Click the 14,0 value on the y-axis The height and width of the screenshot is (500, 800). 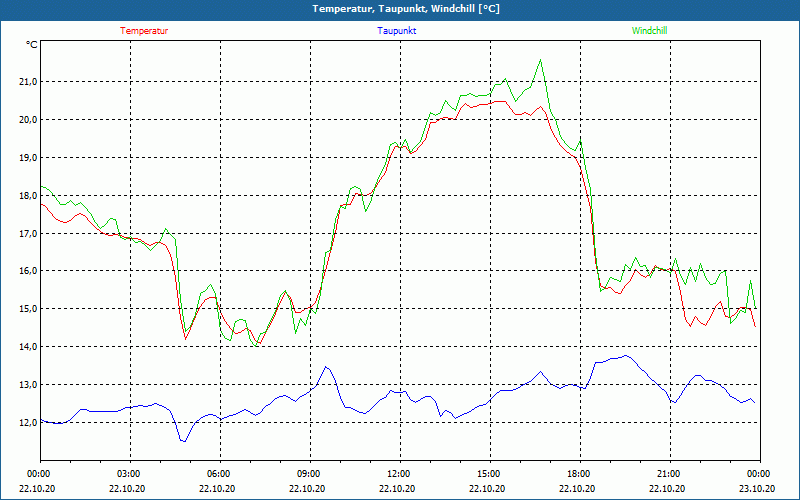pos(29,346)
